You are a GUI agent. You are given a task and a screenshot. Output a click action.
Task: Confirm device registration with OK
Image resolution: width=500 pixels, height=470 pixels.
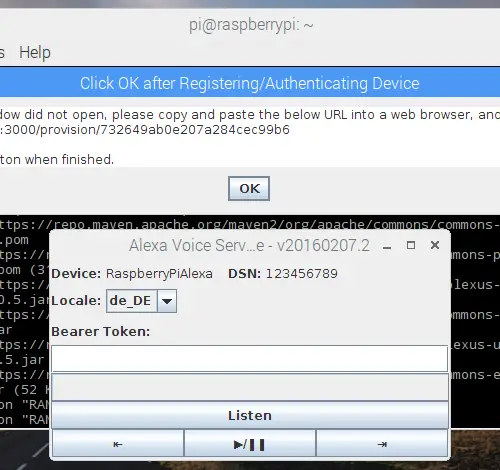[249, 189]
